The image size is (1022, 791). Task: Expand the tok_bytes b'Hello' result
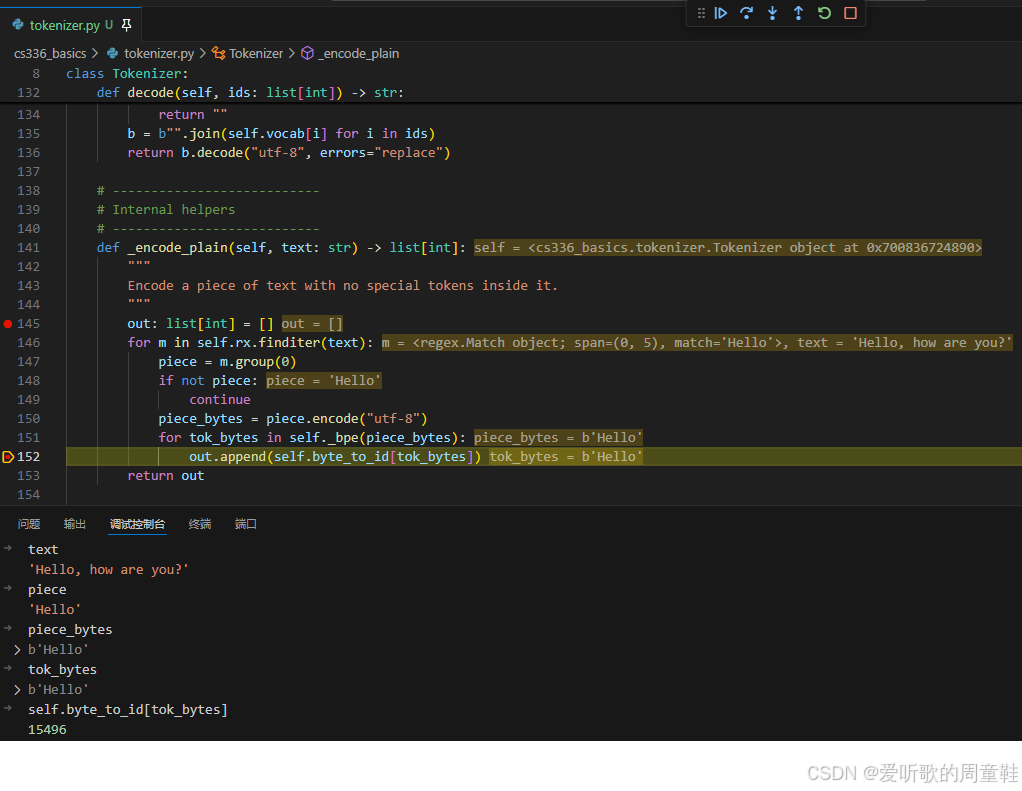[x=17, y=689]
